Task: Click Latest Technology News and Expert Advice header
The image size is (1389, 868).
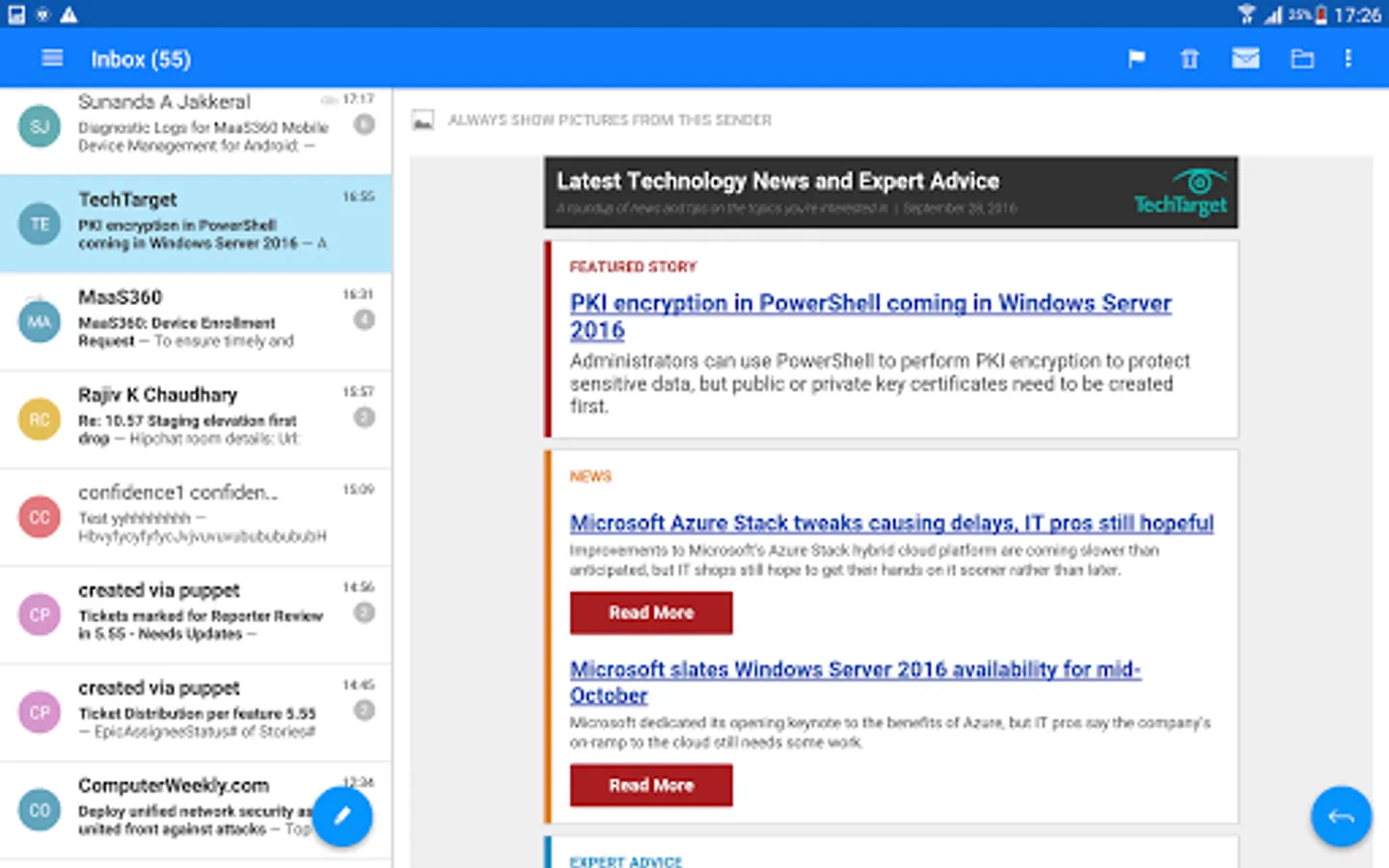Action: 777,180
